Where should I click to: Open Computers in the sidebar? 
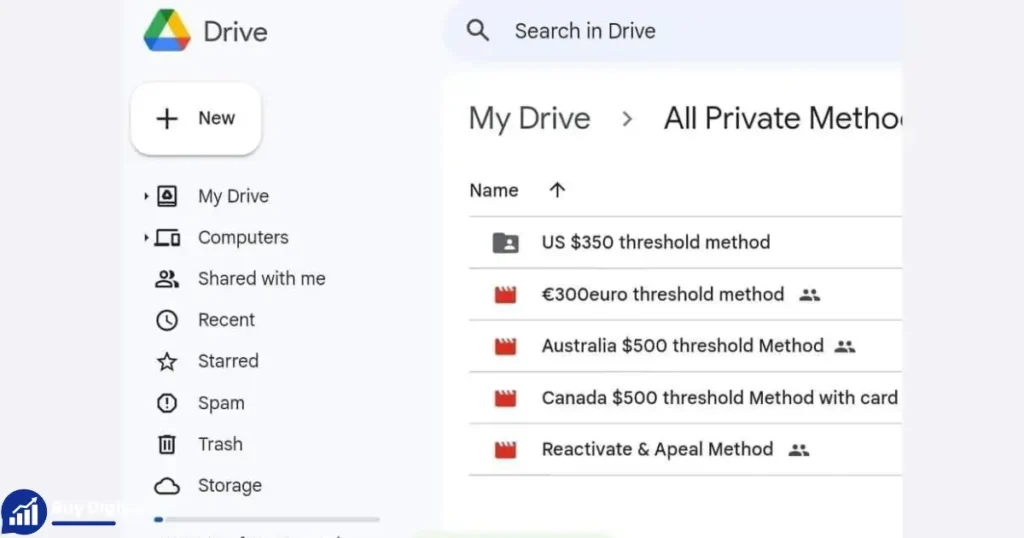coord(243,238)
